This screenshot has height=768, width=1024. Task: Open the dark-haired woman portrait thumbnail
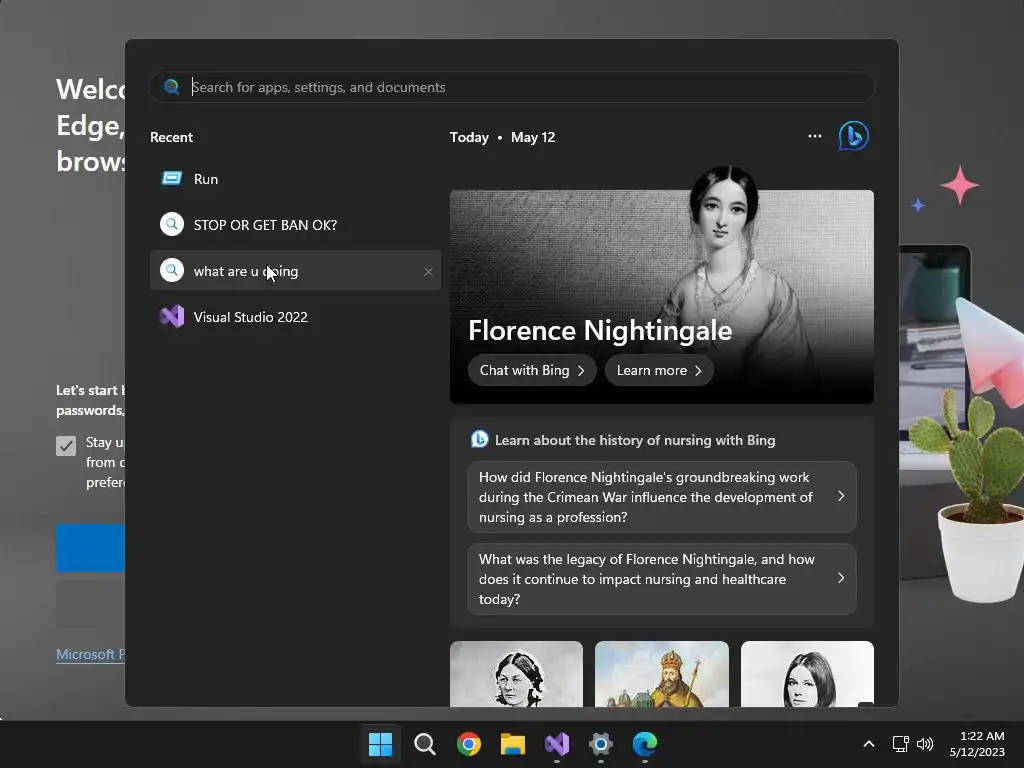click(807, 674)
